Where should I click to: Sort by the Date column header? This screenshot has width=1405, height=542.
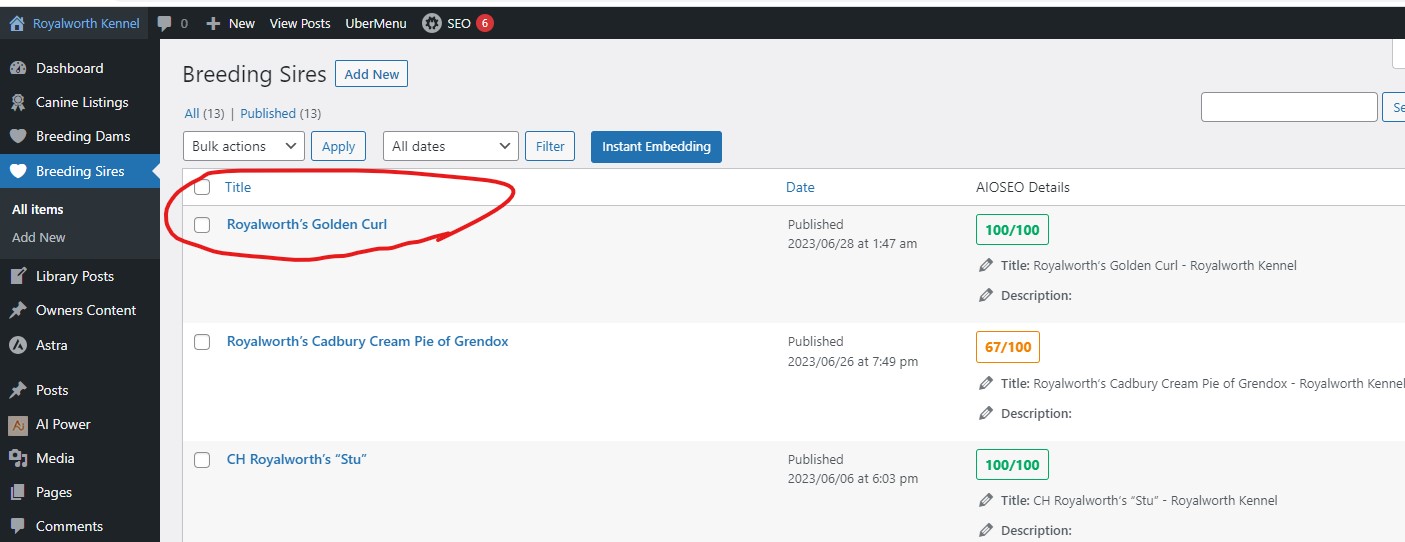800,187
